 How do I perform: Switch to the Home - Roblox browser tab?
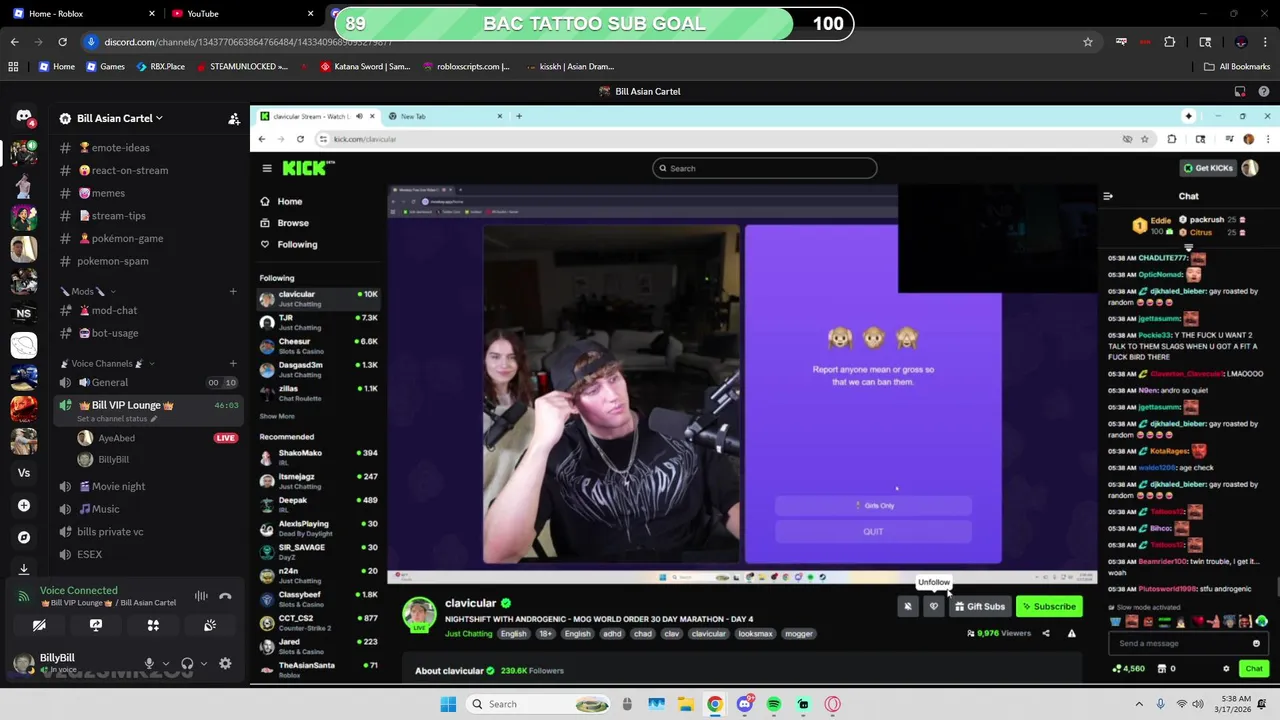[82, 13]
